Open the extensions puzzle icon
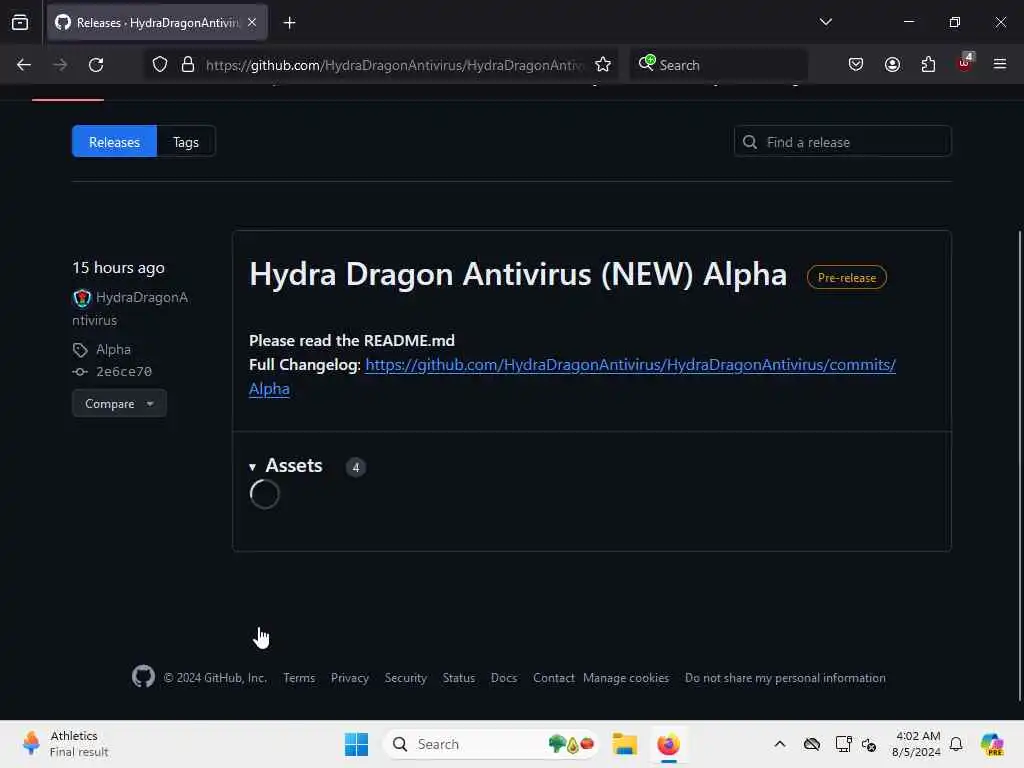The height and width of the screenshot is (768, 1024). coord(928,65)
